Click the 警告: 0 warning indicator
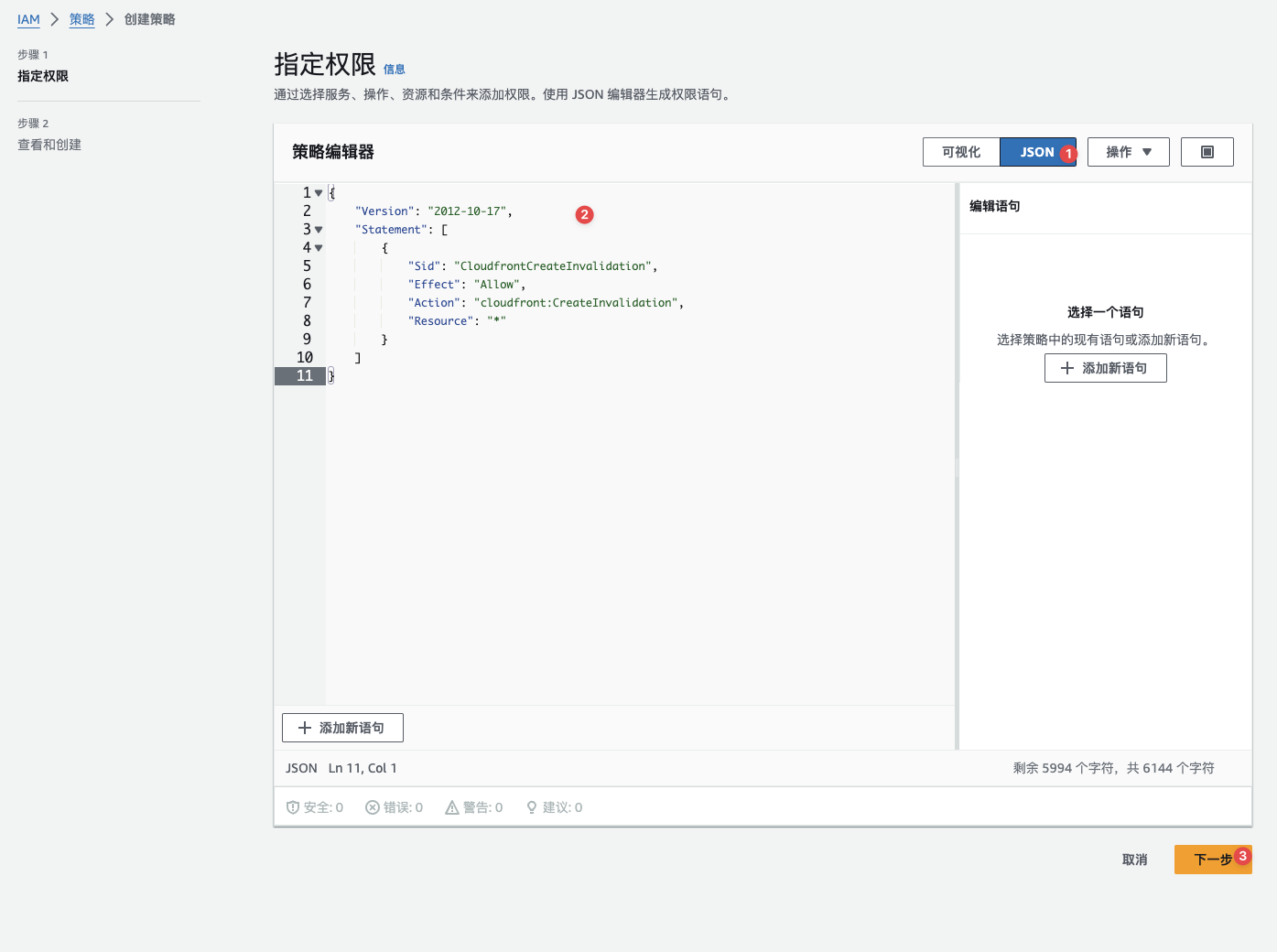Image resolution: width=1277 pixels, height=952 pixels. [474, 807]
